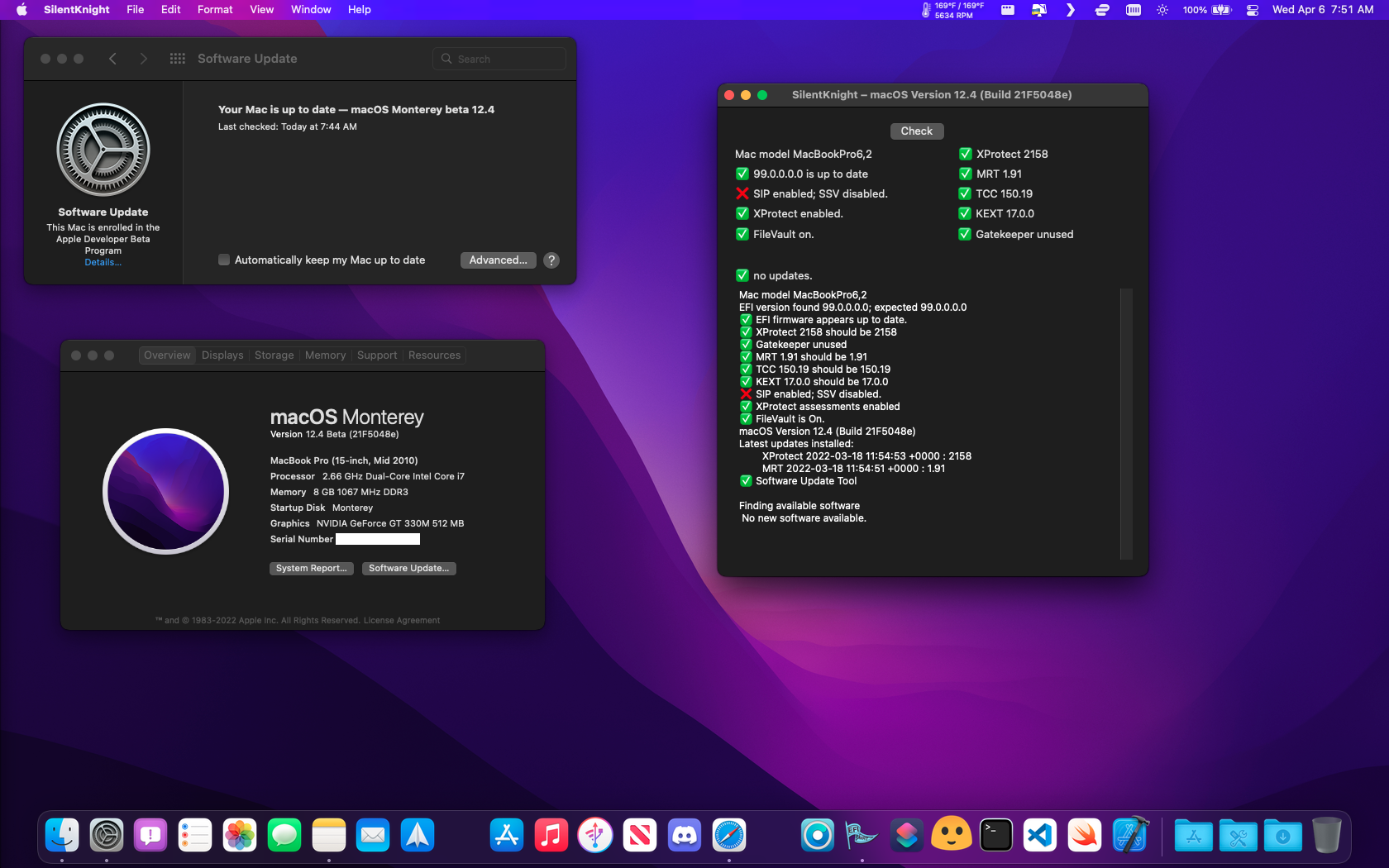The width and height of the screenshot is (1389, 868).
Task: Open Apple News in the Dock
Action: (640, 835)
